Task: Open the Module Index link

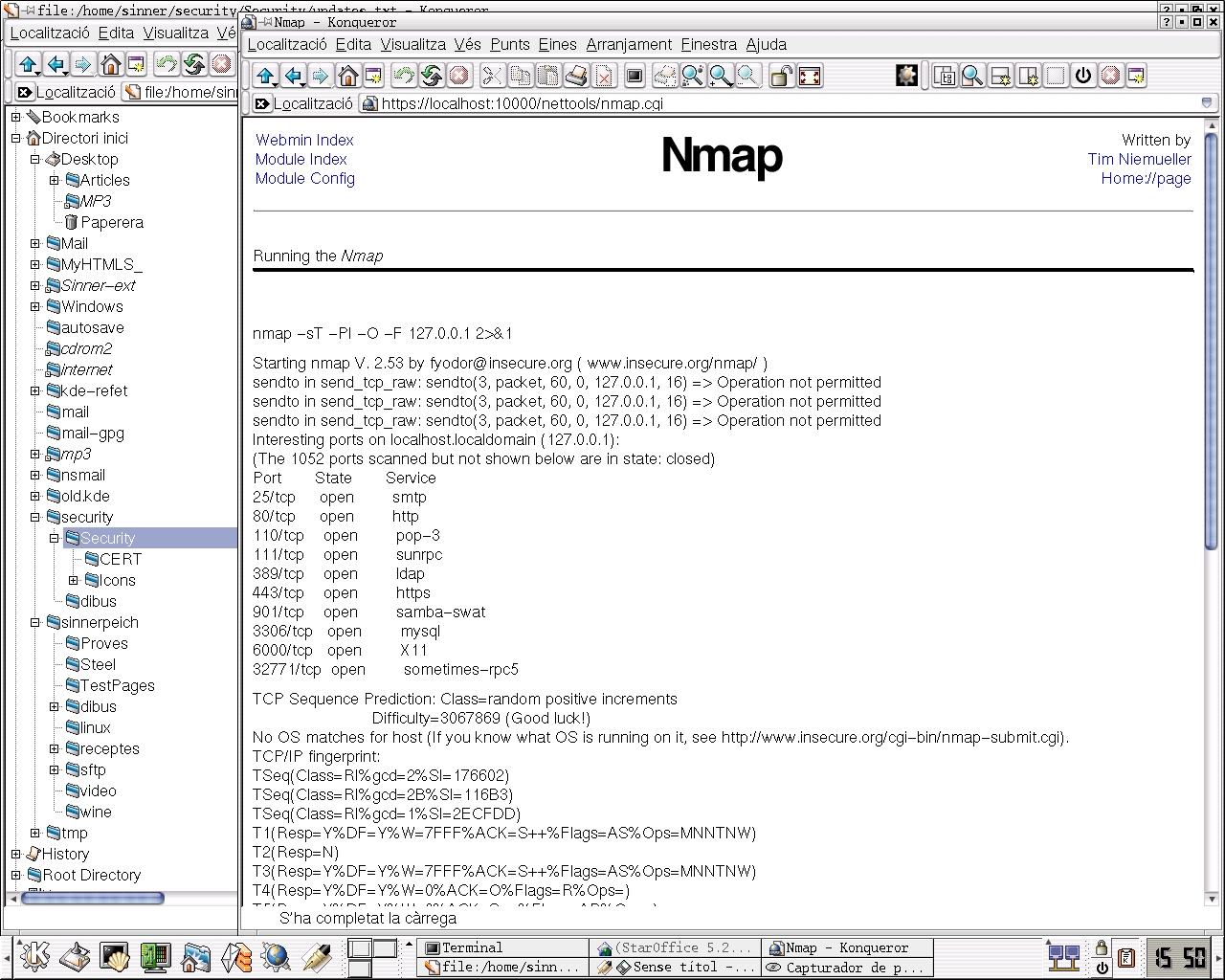Action: 301,159
